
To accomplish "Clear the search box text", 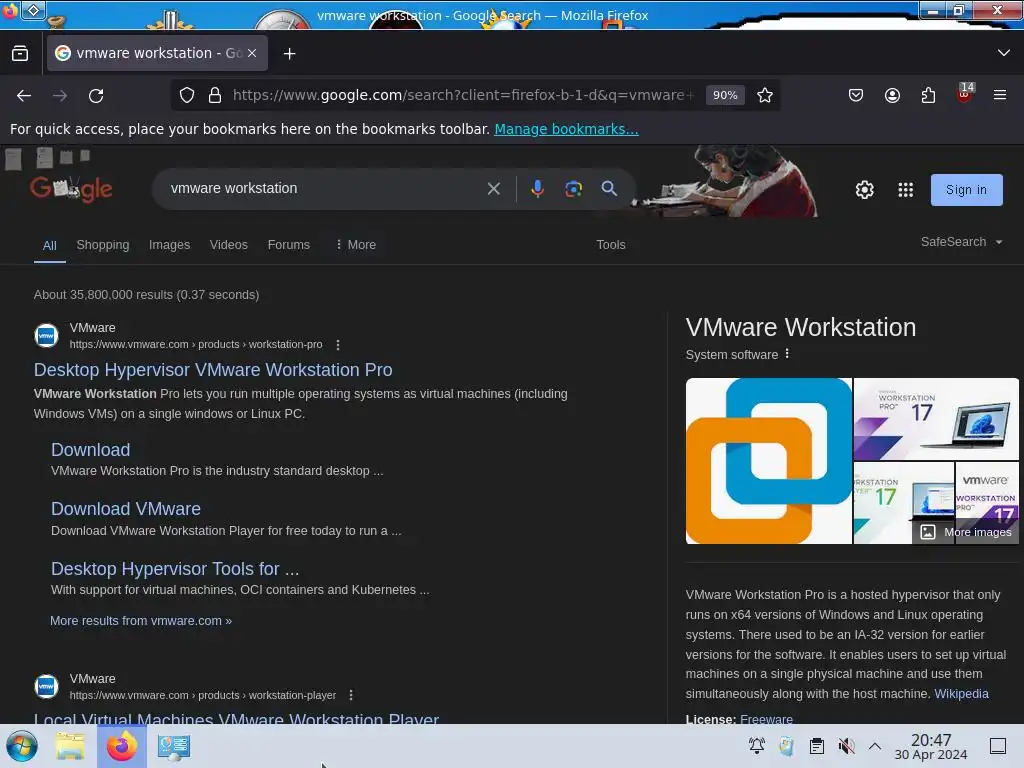I will click(494, 189).
